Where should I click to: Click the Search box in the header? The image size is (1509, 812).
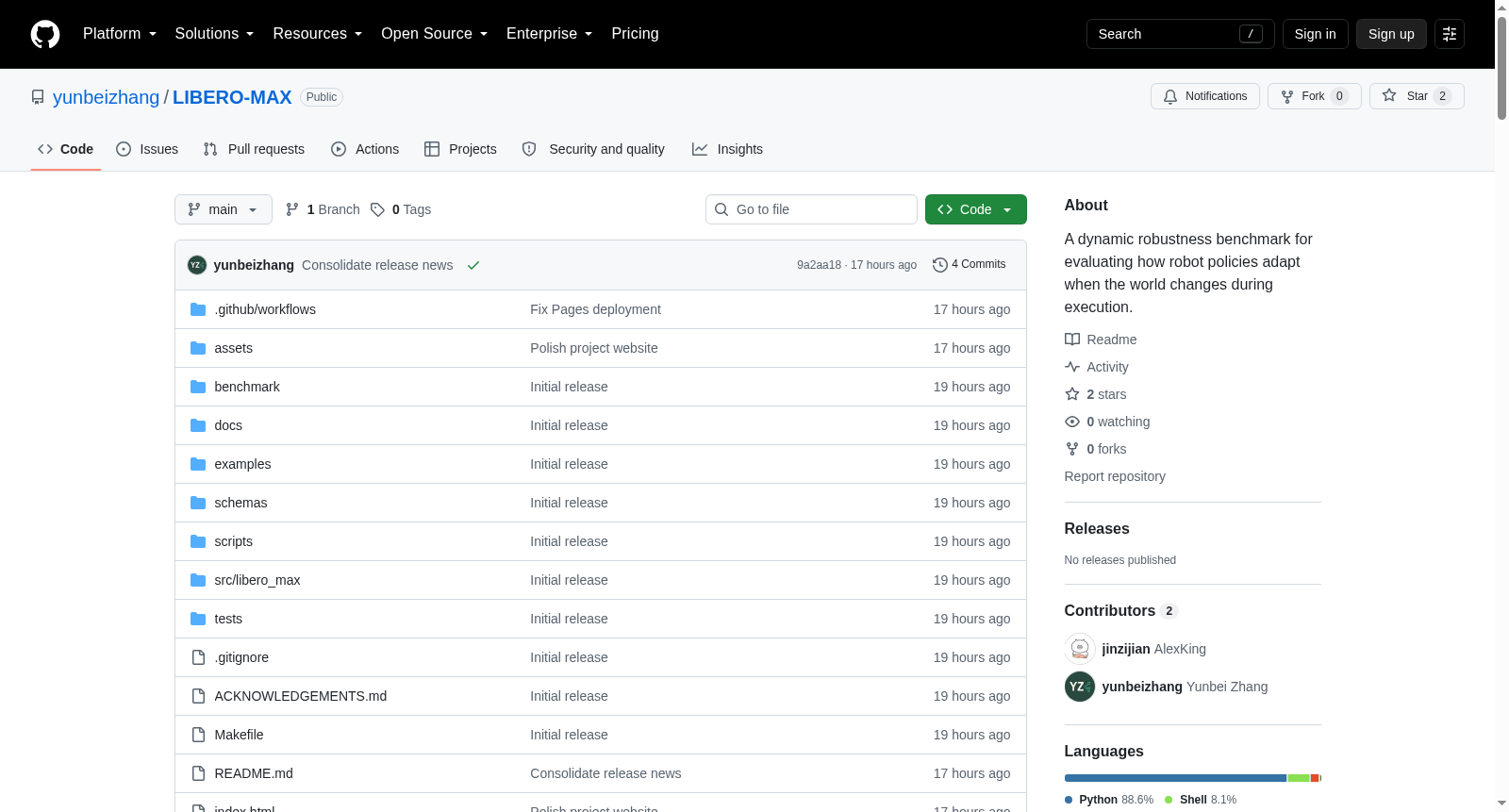(x=1181, y=34)
